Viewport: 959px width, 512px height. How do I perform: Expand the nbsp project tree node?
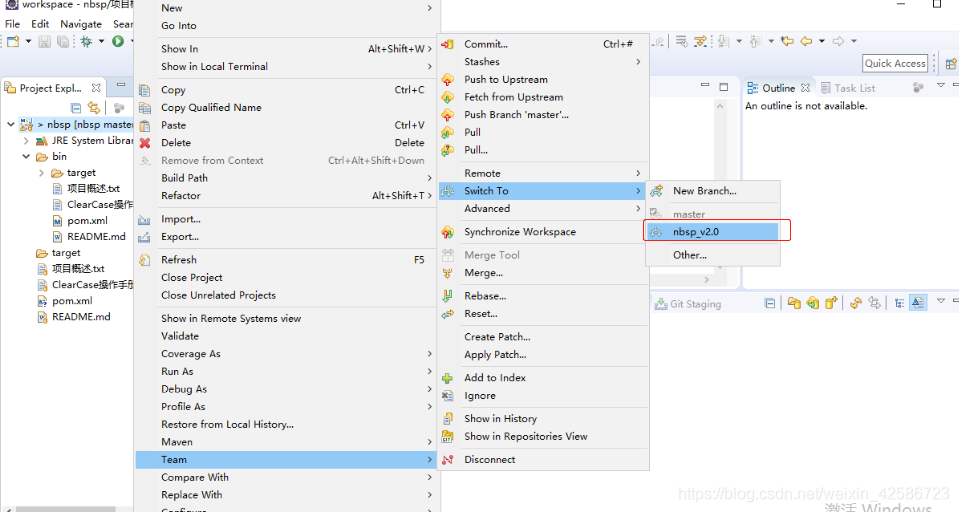[x=10, y=124]
